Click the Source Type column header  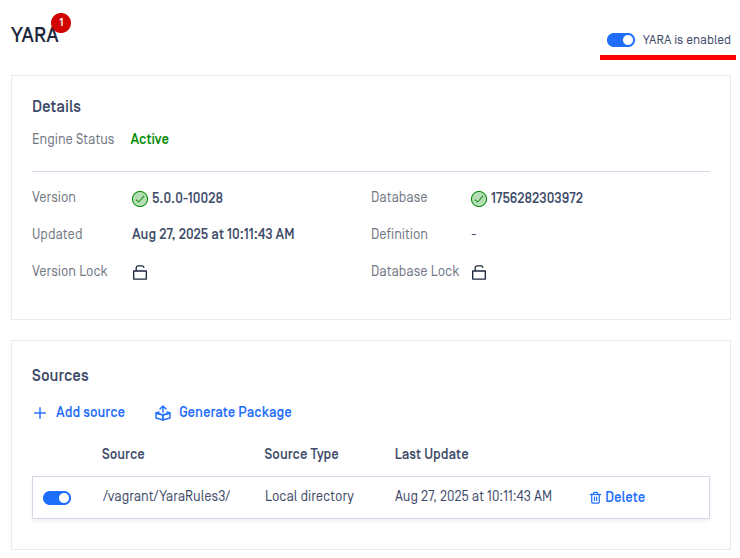(301, 454)
